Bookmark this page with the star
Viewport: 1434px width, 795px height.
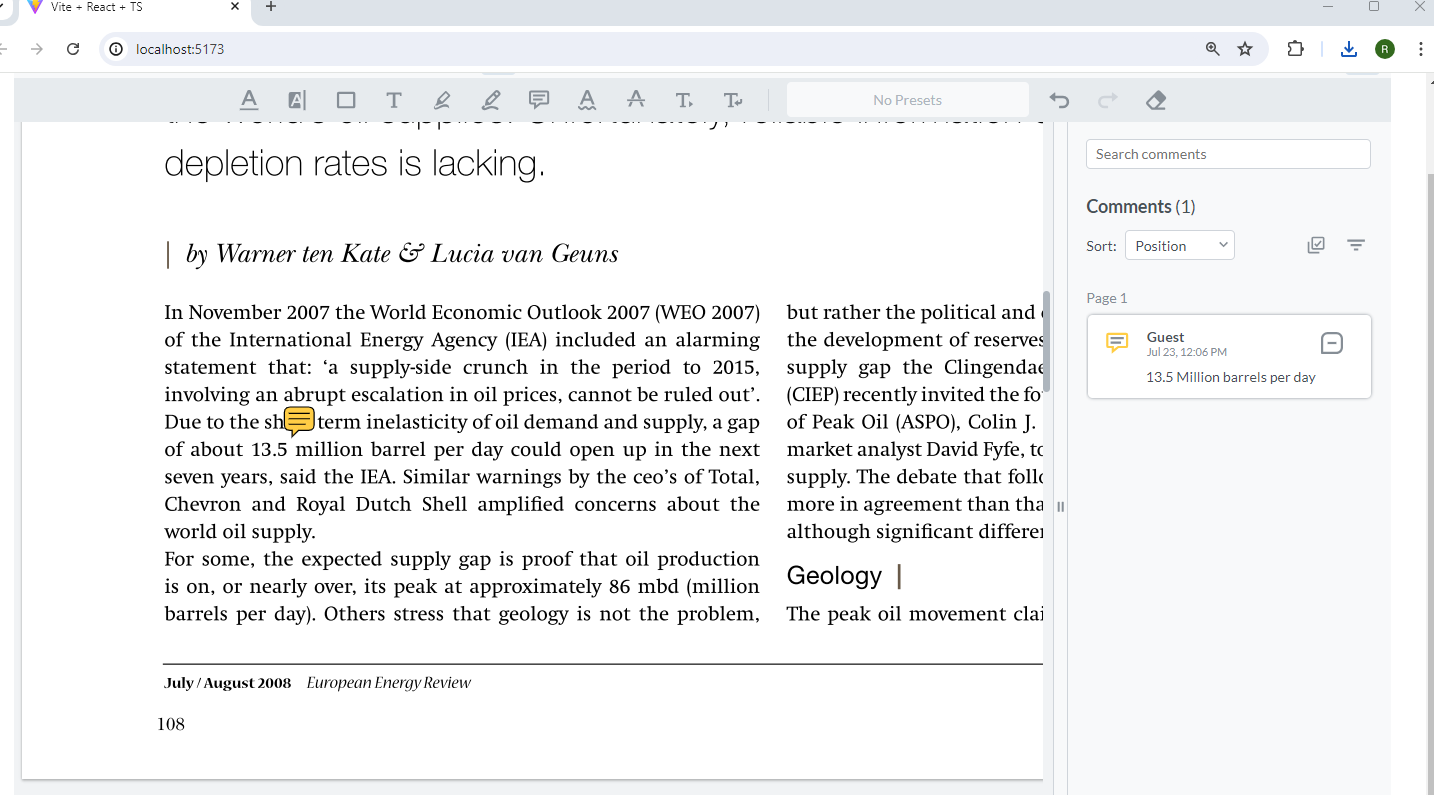tap(1245, 49)
